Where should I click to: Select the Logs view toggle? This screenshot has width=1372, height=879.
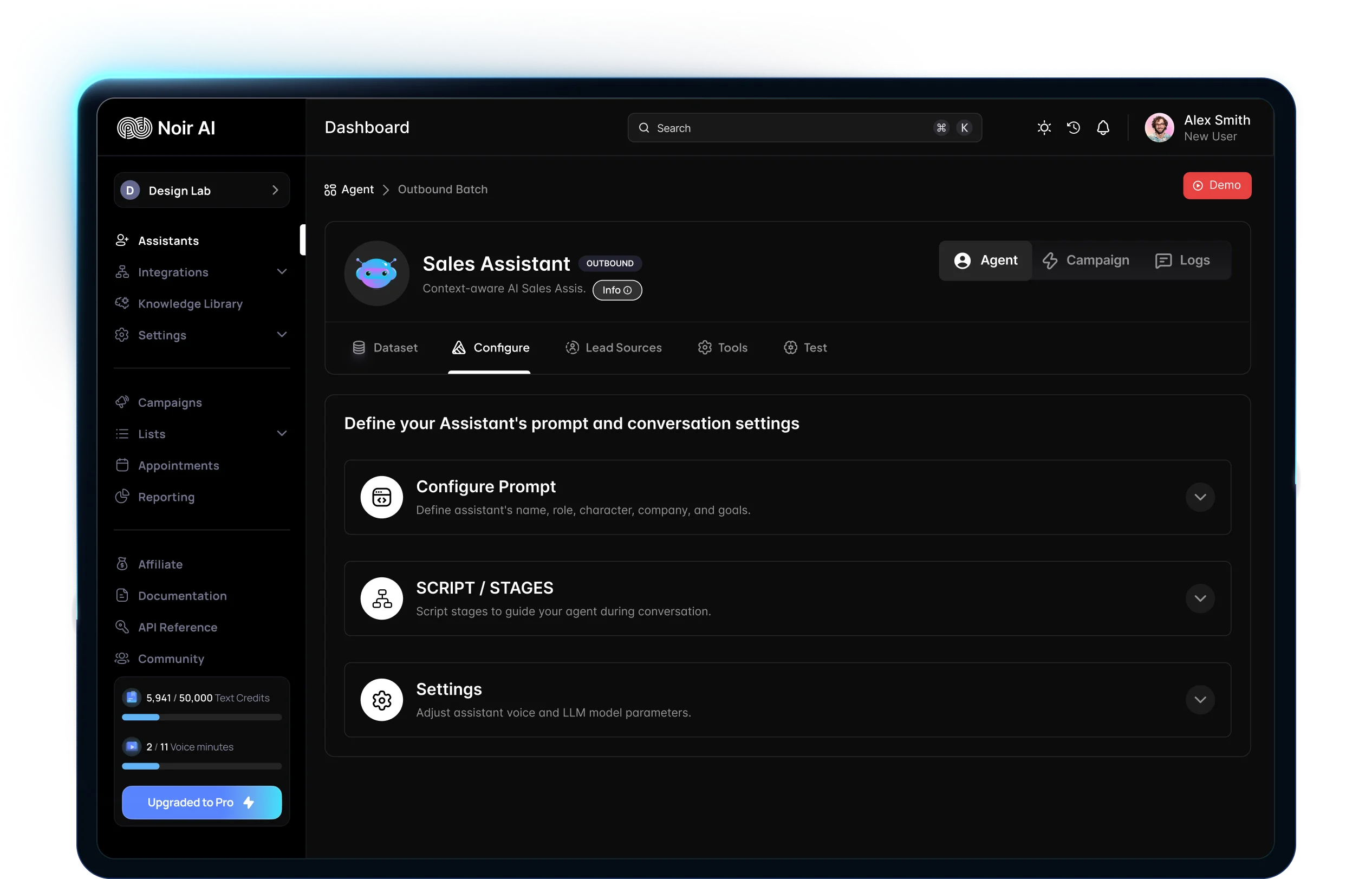tap(1182, 261)
